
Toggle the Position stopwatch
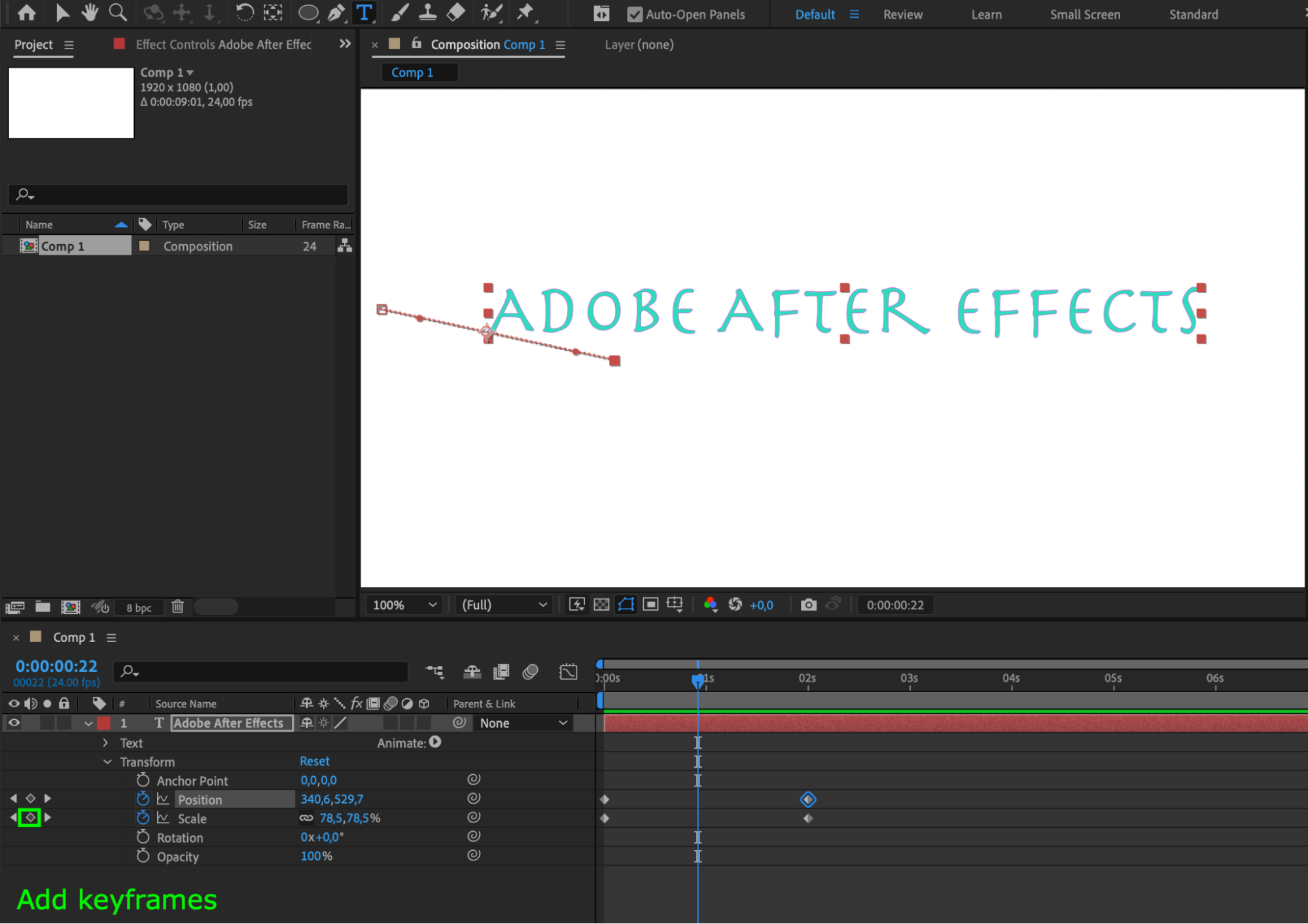[x=143, y=799]
